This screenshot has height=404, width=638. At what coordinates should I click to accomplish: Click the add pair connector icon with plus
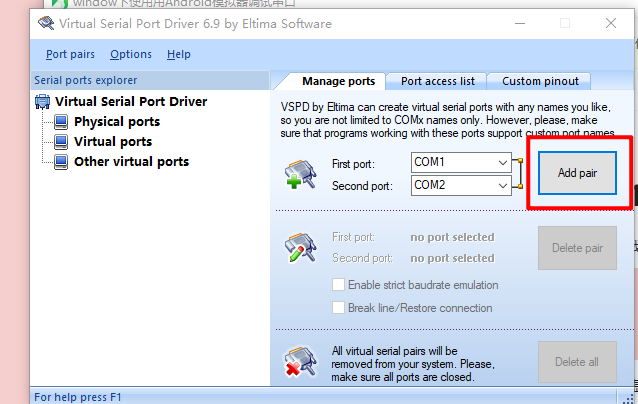tap(300, 175)
